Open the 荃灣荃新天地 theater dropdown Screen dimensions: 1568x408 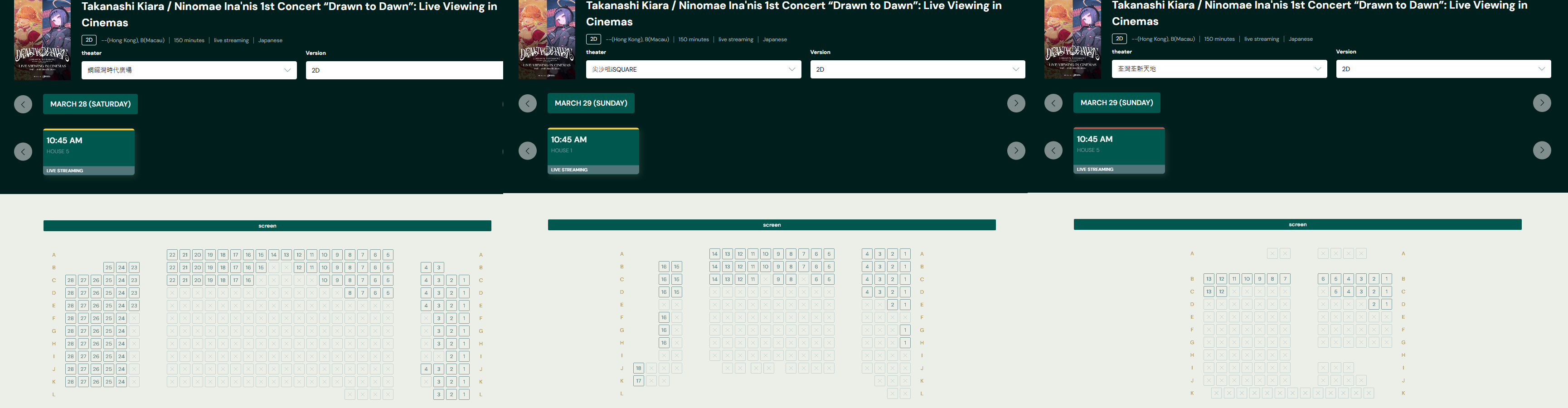(x=1219, y=69)
